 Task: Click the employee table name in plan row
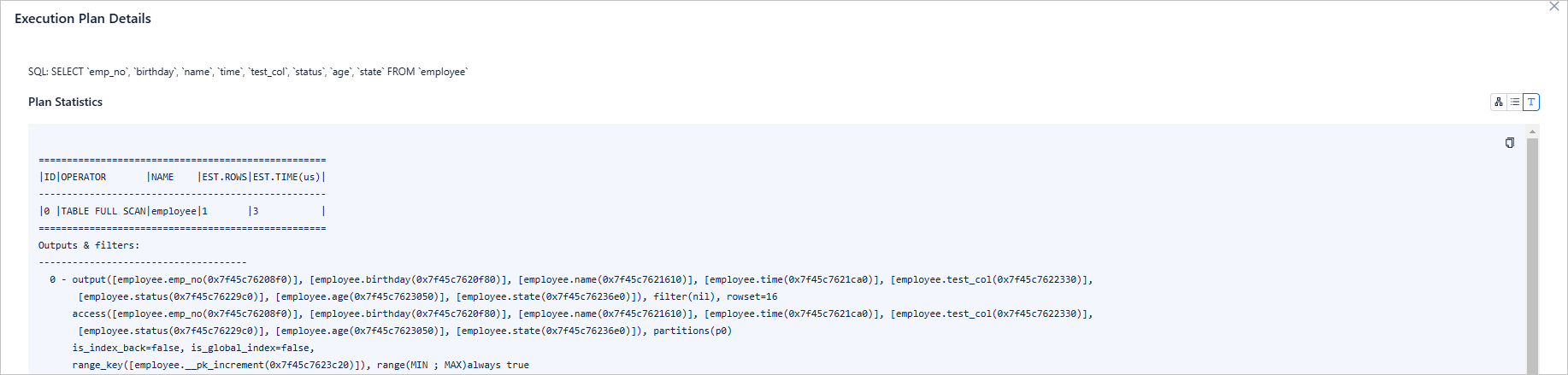[174, 211]
